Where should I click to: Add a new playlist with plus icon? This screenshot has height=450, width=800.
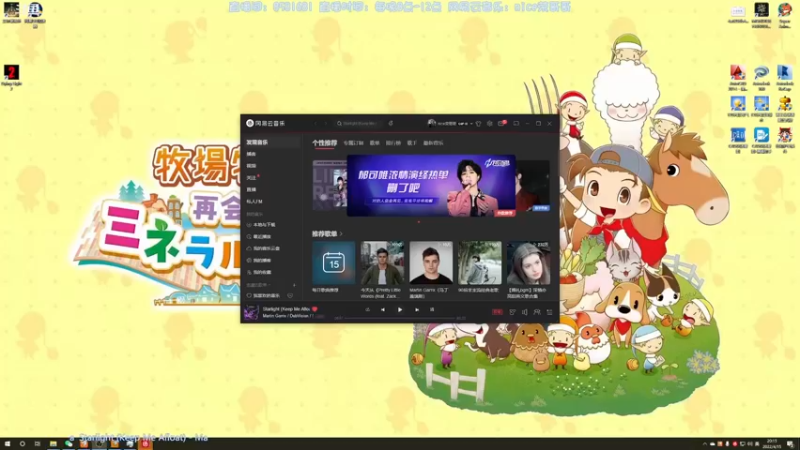point(294,285)
